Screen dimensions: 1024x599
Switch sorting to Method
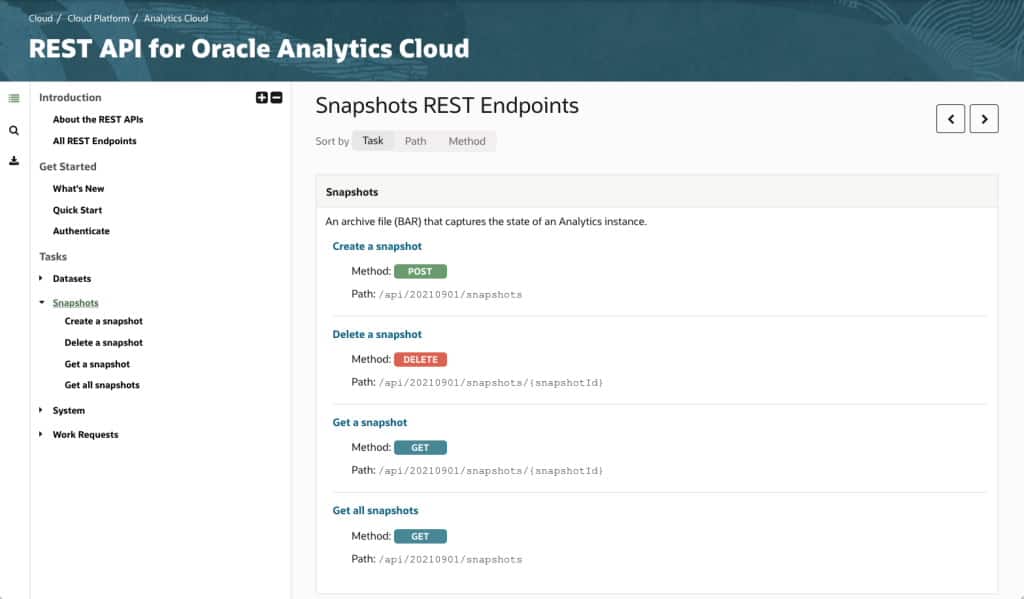[x=467, y=141]
